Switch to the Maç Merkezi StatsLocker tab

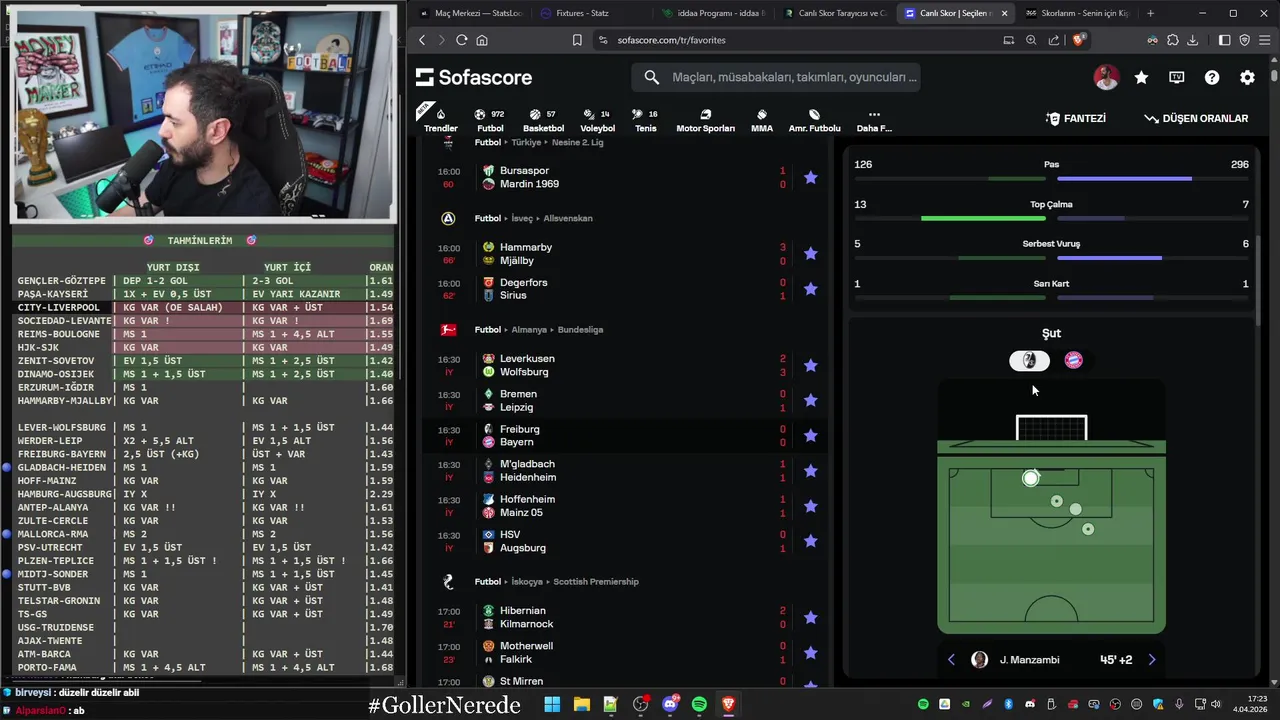[472, 13]
